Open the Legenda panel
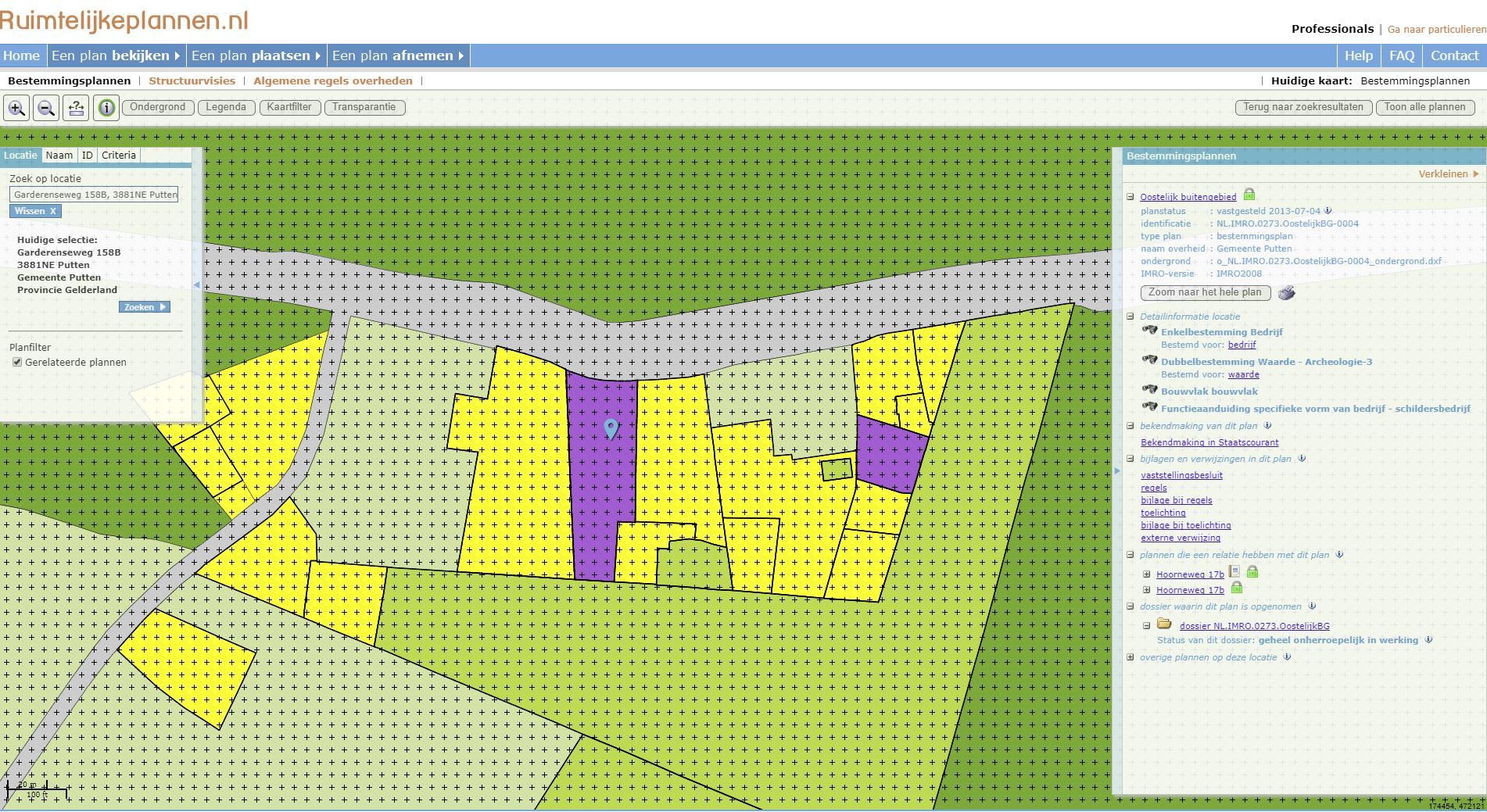 [x=226, y=108]
